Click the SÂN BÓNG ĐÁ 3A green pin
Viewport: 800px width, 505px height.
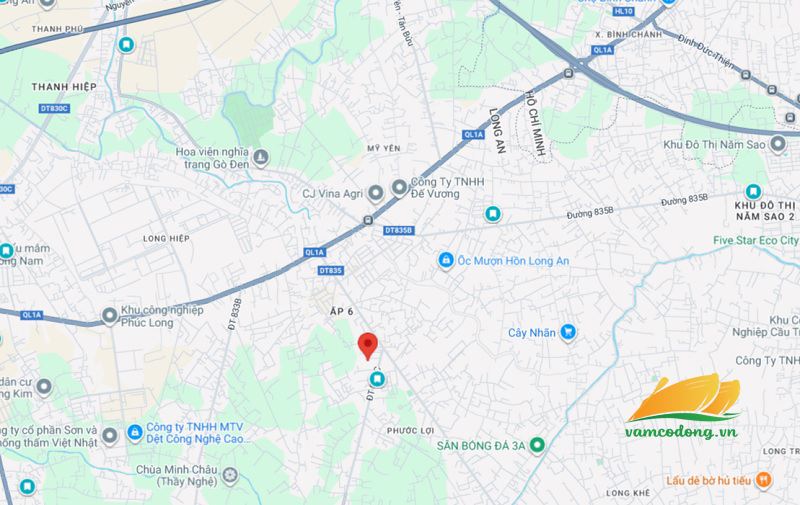coord(536,445)
